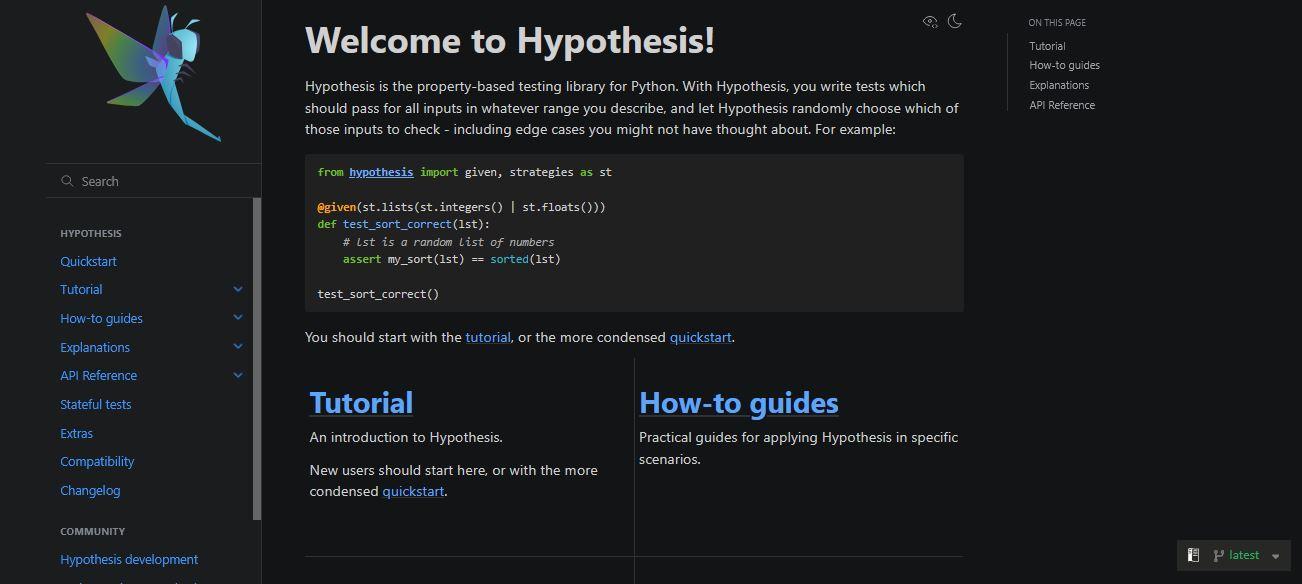Click the 'ON THIS PAGE' caption
1302x584 pixels.
pyautogui.click(x=1057, y=22)
